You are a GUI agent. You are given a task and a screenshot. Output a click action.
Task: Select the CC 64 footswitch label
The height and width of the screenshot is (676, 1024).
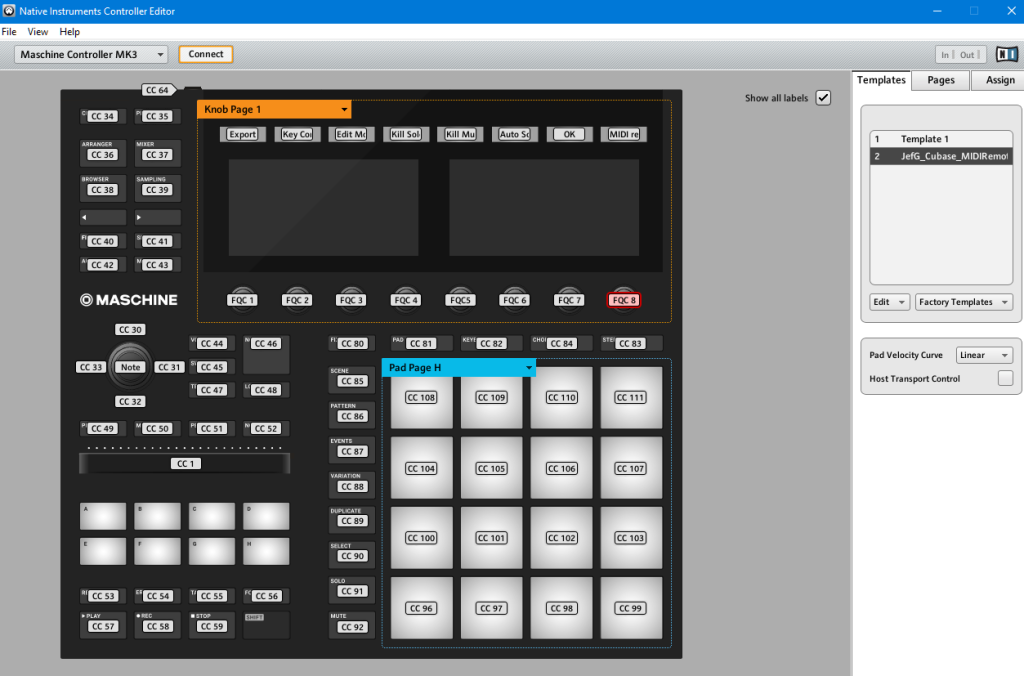tap(157, 90)
